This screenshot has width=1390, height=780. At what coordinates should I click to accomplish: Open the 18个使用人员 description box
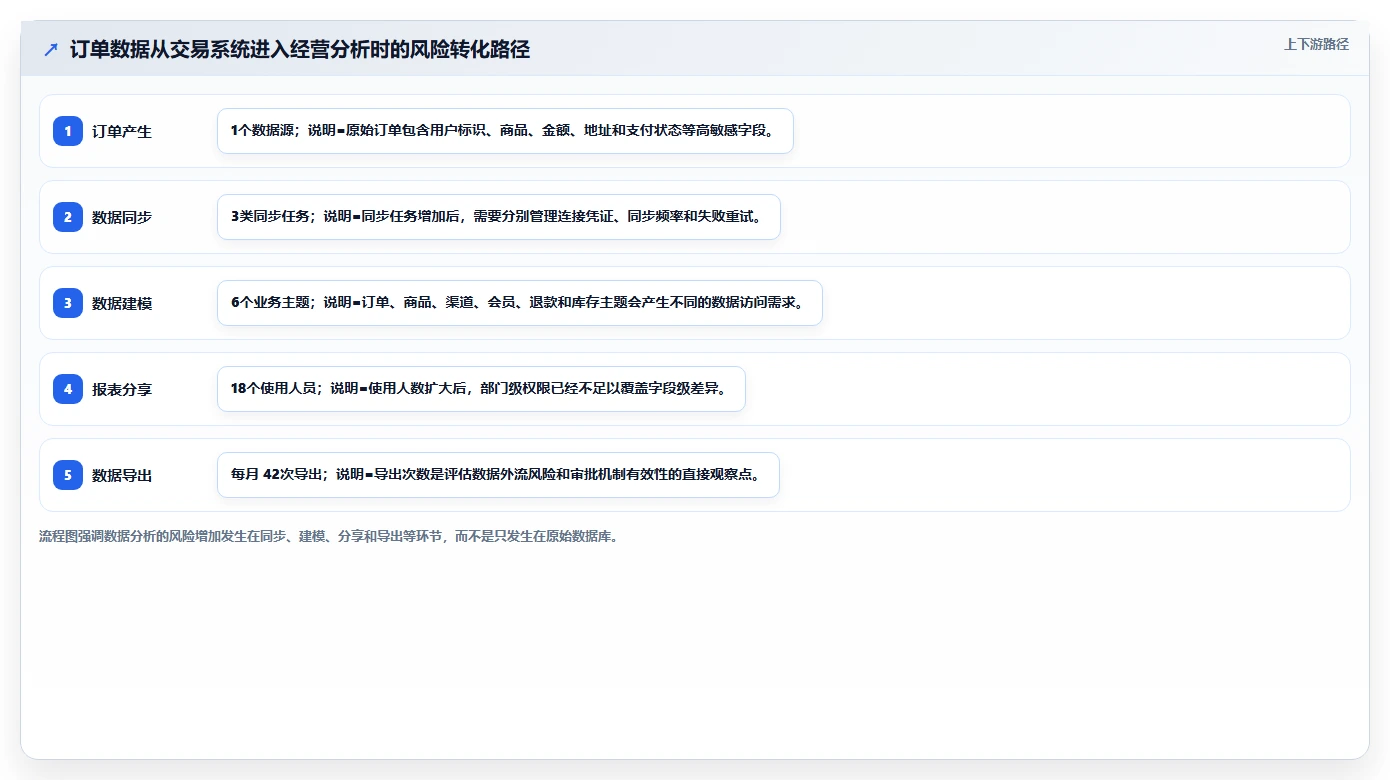point(481,389)
